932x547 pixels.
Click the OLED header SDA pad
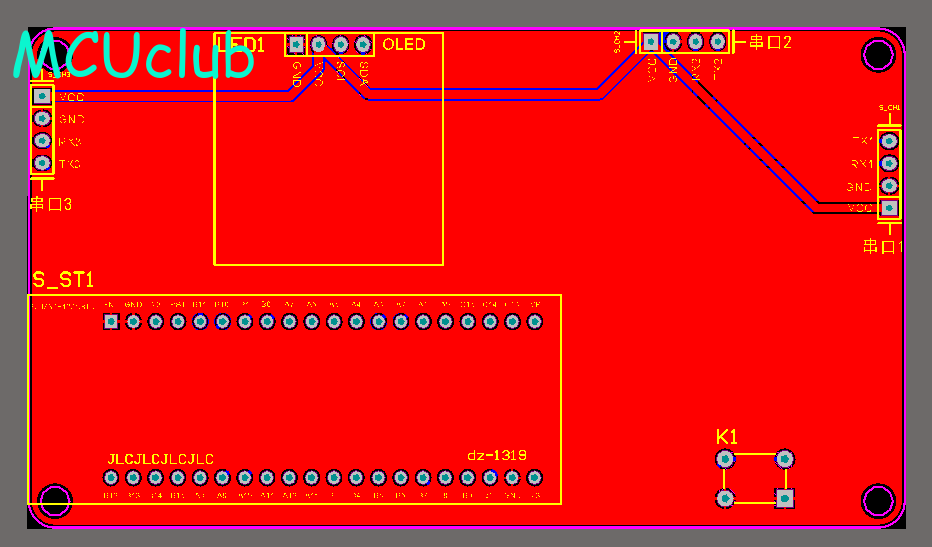363,44
